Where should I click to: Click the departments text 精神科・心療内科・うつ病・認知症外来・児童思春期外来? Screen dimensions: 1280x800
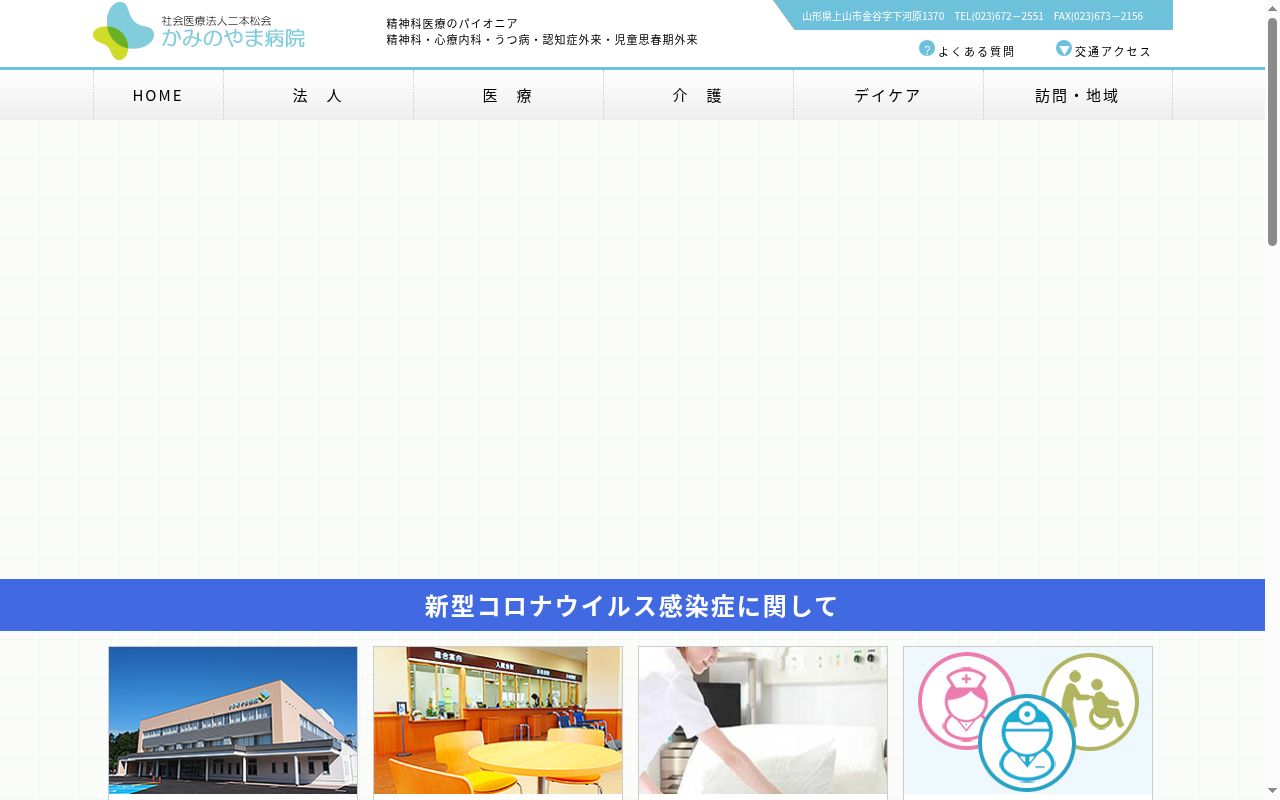tap(542, 40)
